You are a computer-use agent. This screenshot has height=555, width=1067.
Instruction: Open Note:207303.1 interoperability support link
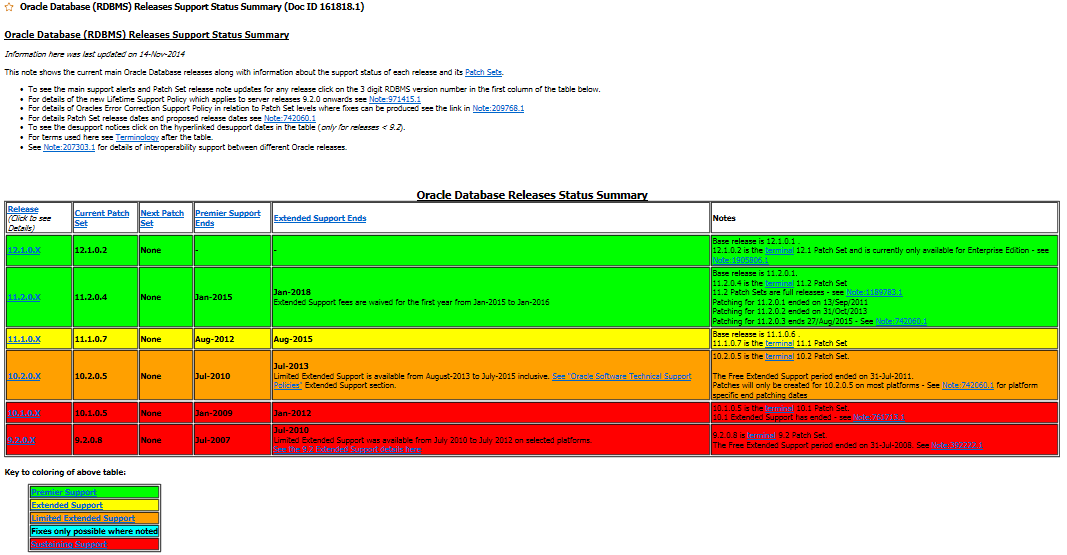click(69, 147)
